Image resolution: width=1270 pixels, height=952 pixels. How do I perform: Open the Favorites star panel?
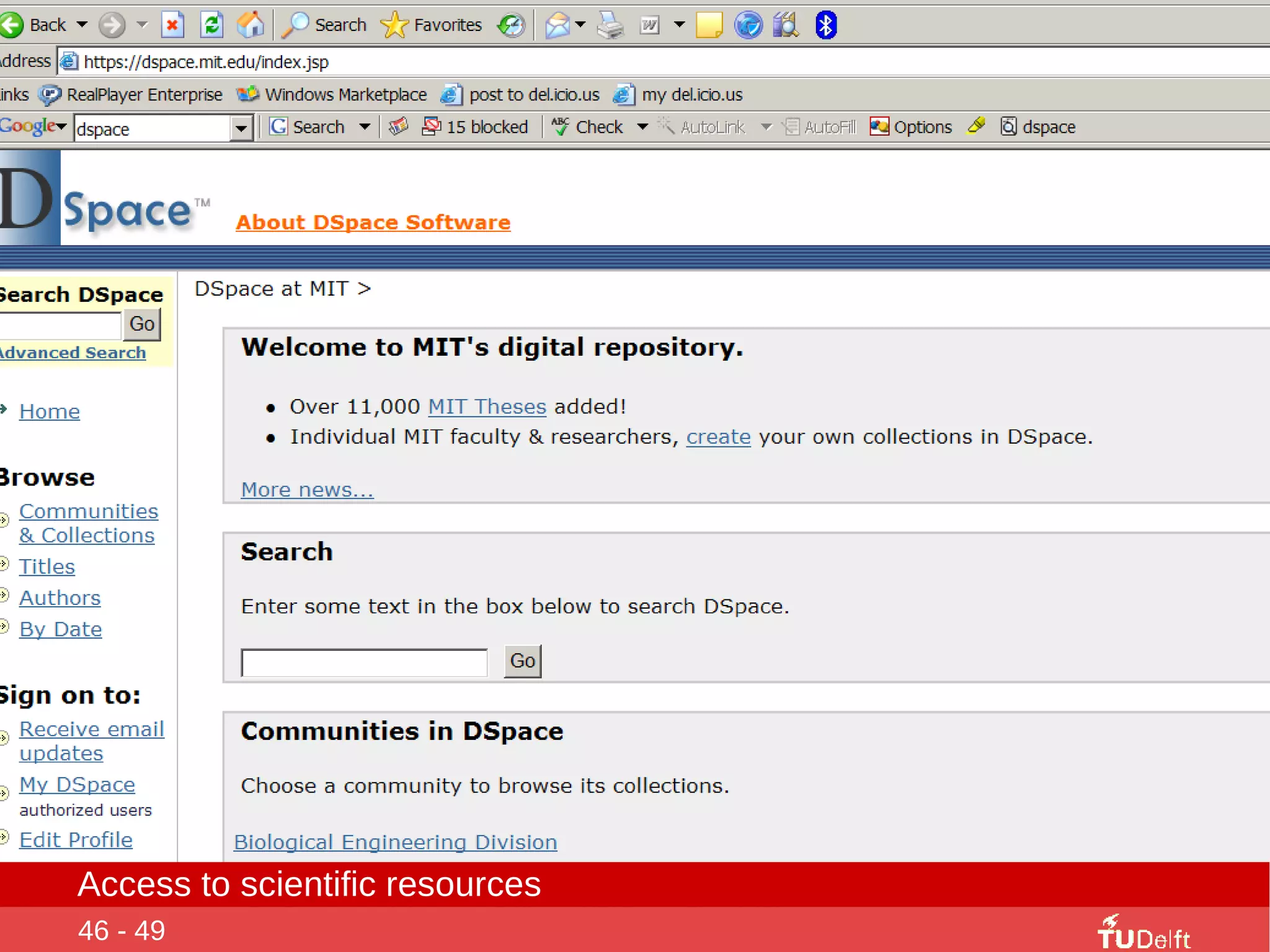coord(431,25)
